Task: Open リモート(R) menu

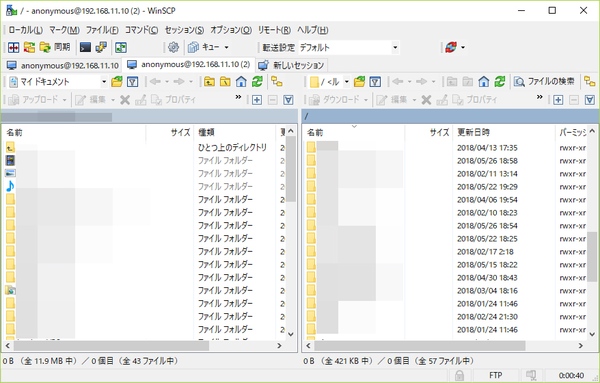Action: 274,30
